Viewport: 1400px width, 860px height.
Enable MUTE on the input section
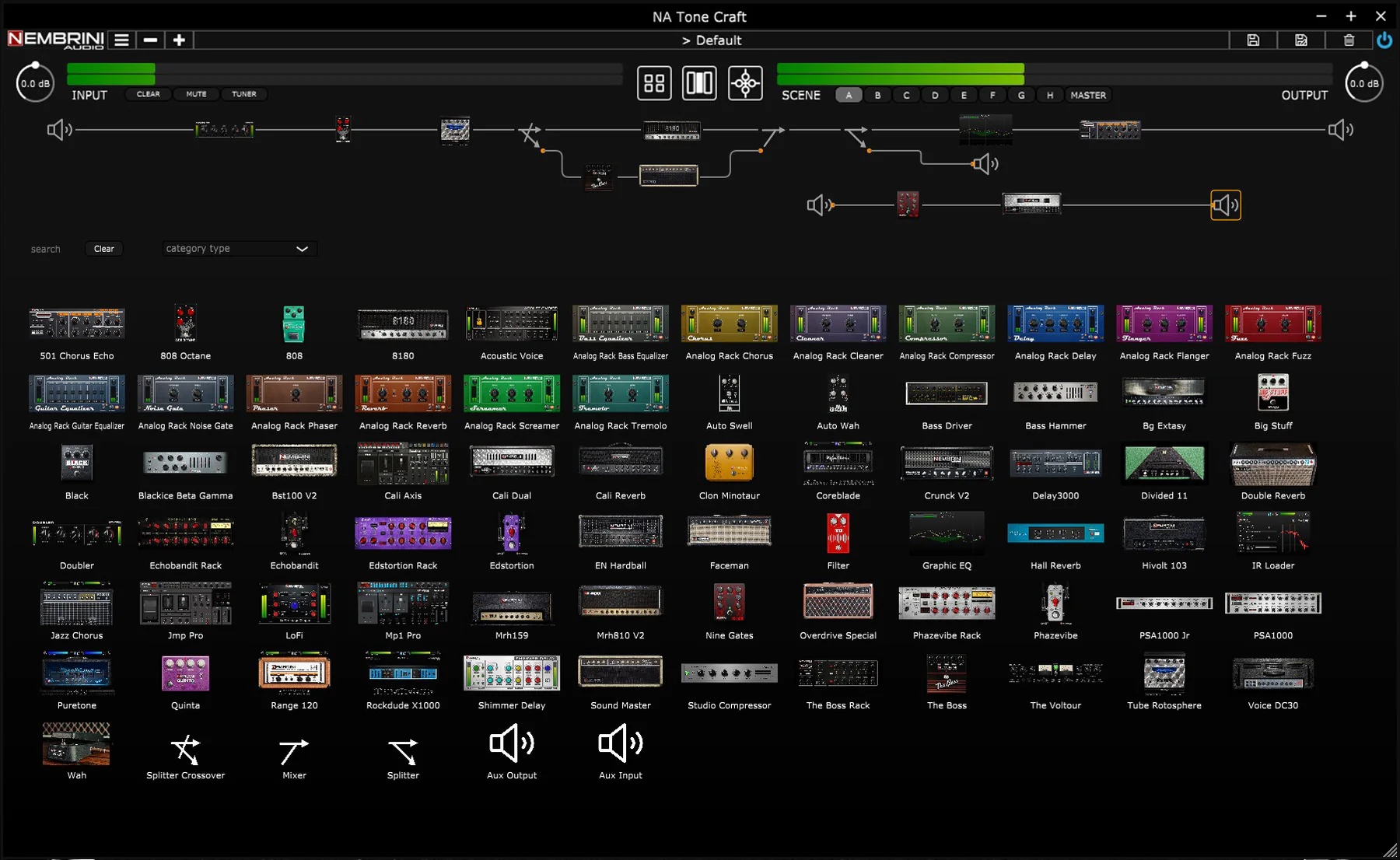196,94
